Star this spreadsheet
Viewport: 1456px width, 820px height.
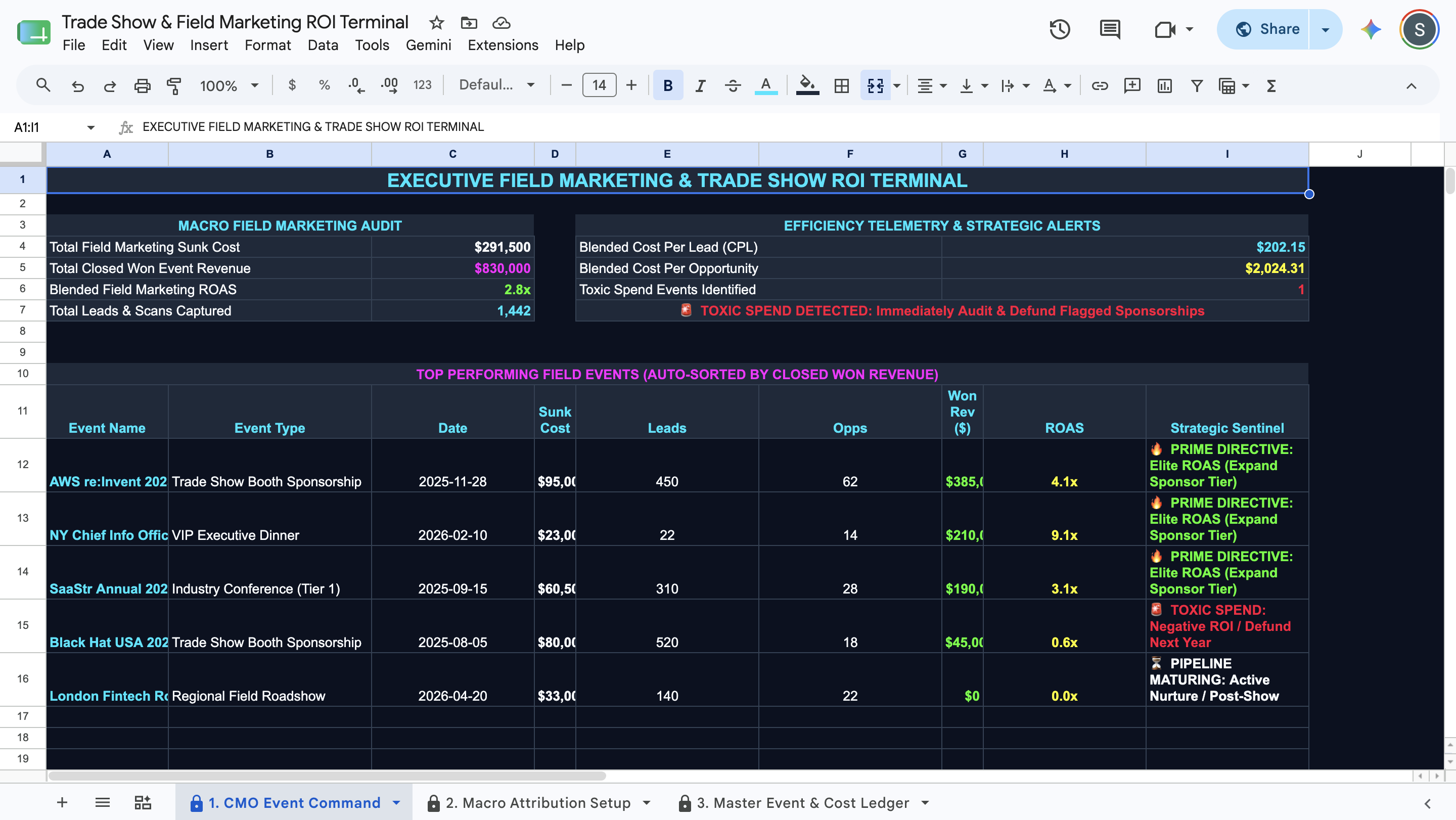[436, 23]
